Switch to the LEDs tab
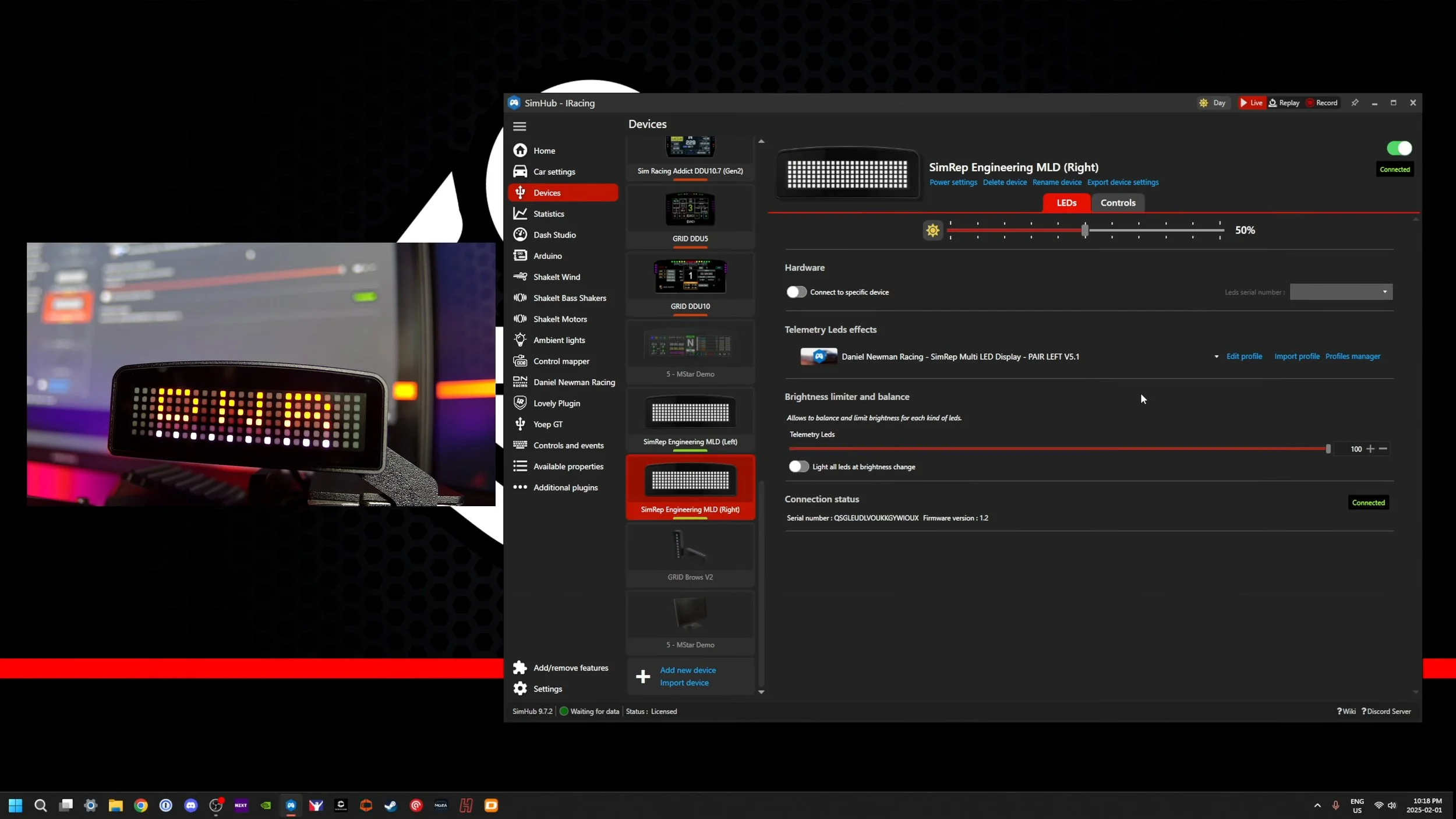 click(x=1066, y=203)
